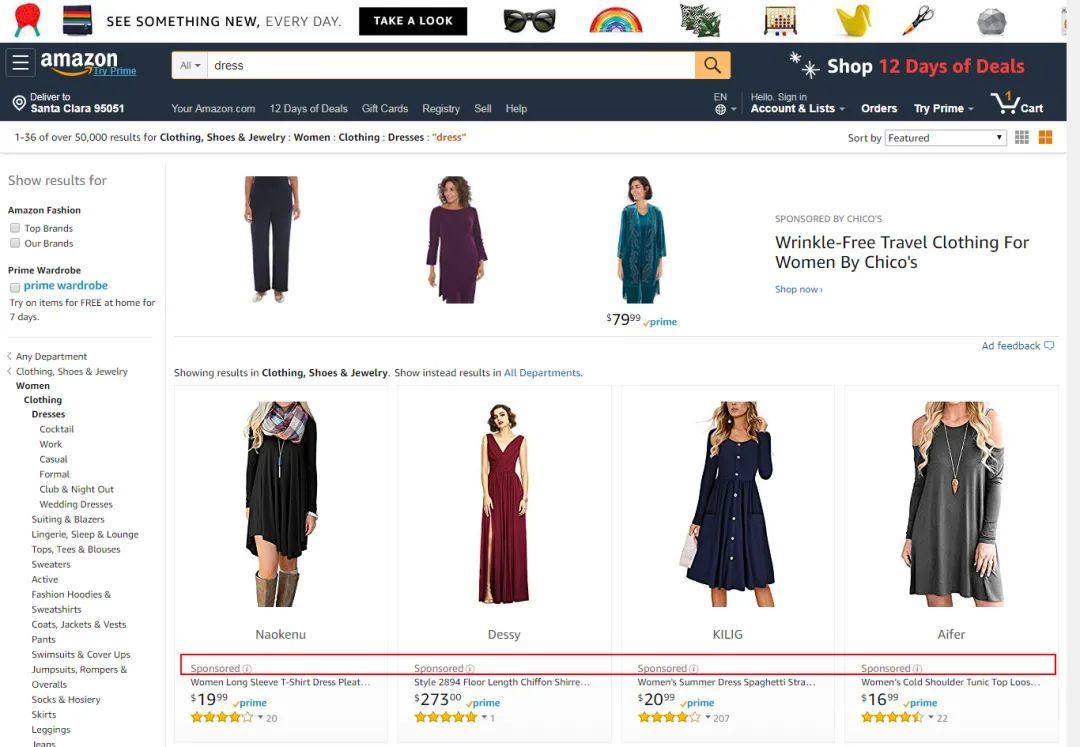Click Ad feedback speech bubble icon

click(x=1049, y=346)
